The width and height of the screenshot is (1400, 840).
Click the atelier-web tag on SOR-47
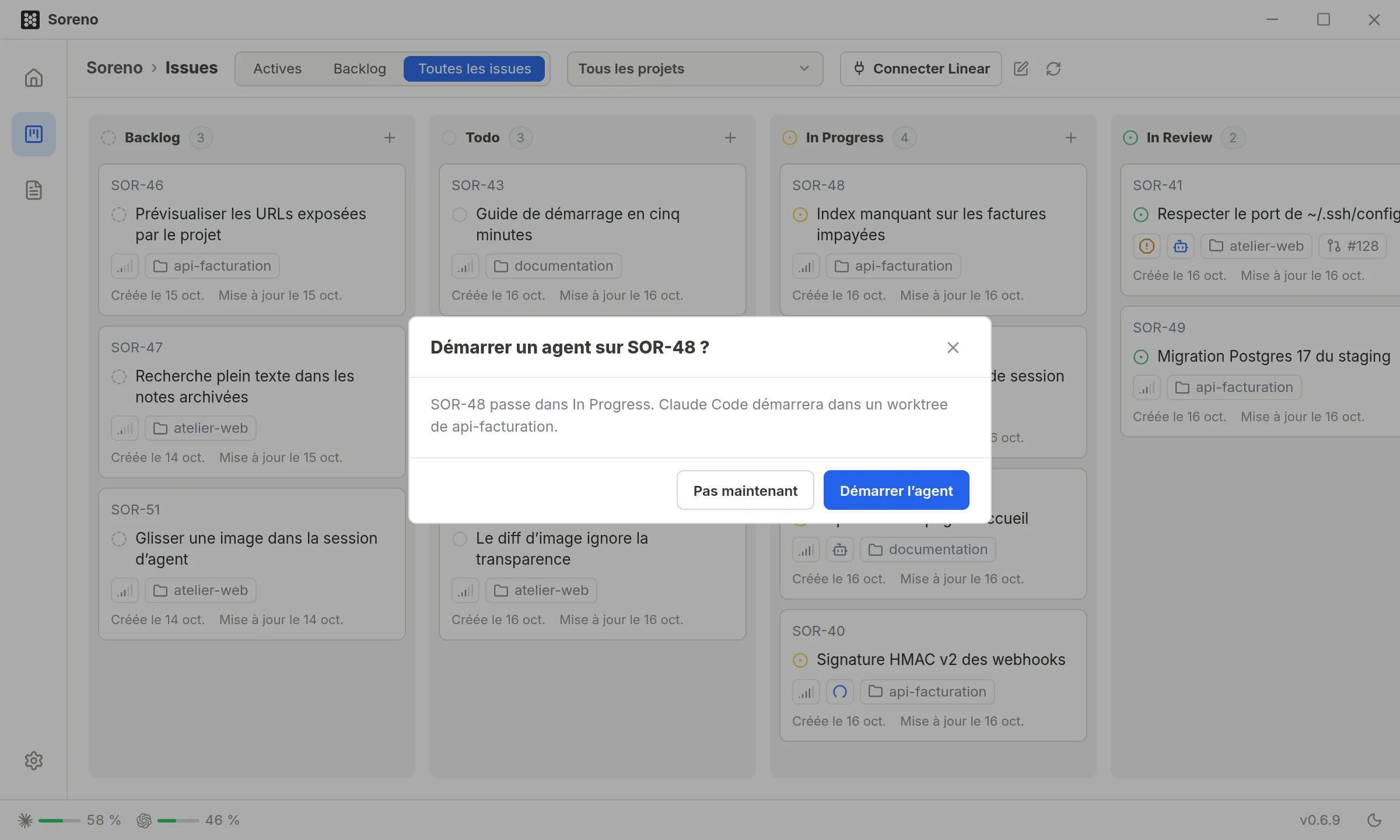201,428
